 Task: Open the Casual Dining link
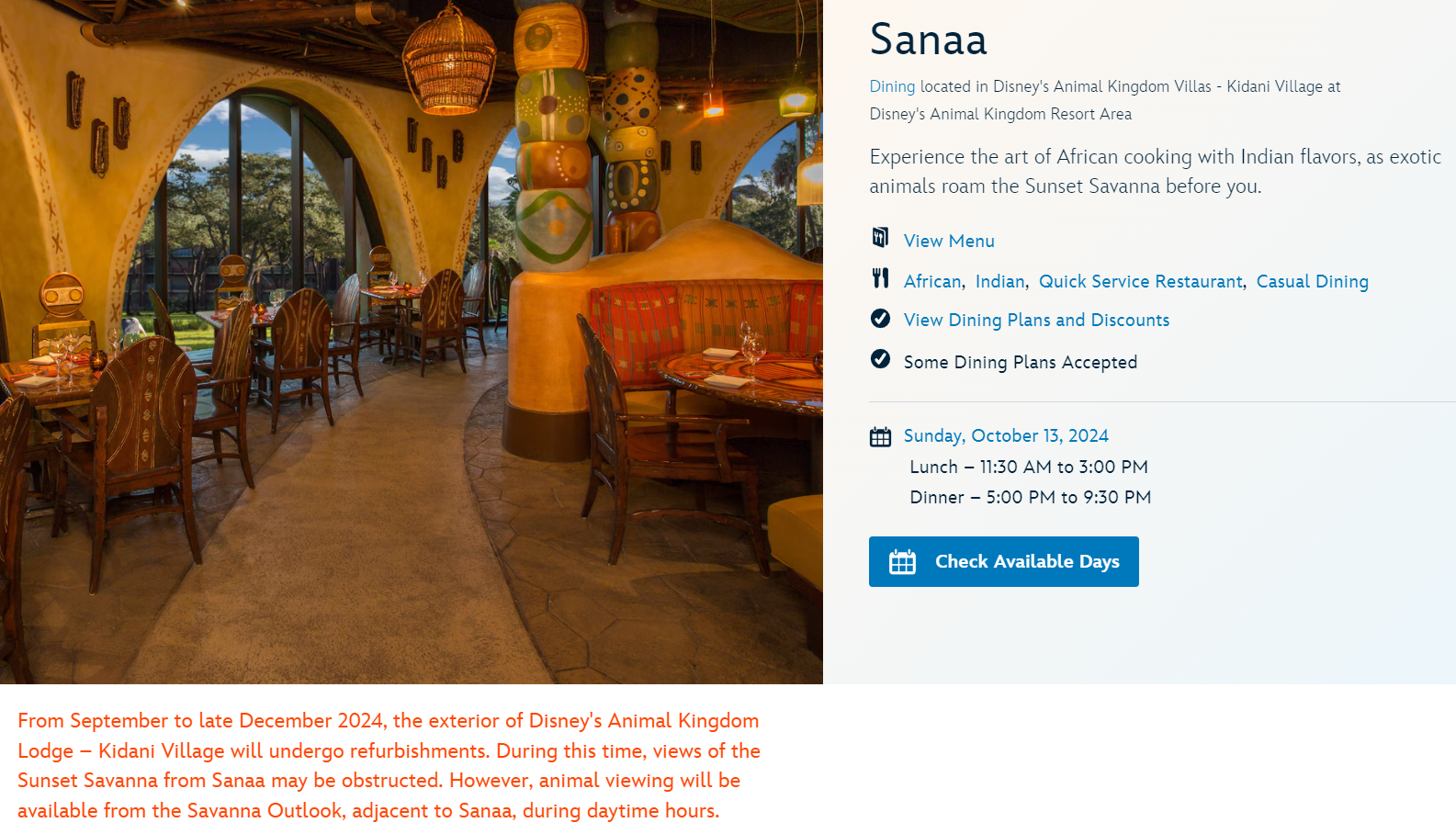[1312, 282]
